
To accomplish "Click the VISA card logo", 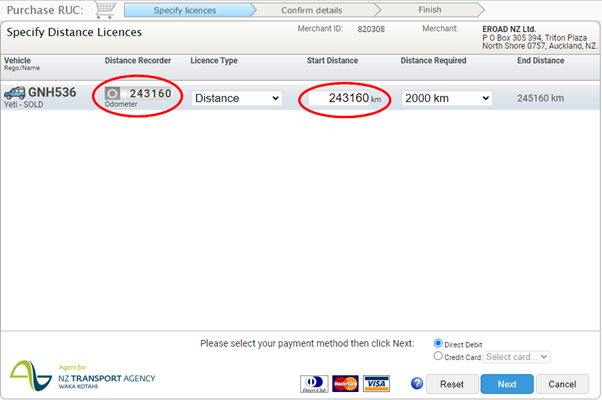I will pyautogui.click(x=376, y=383).
